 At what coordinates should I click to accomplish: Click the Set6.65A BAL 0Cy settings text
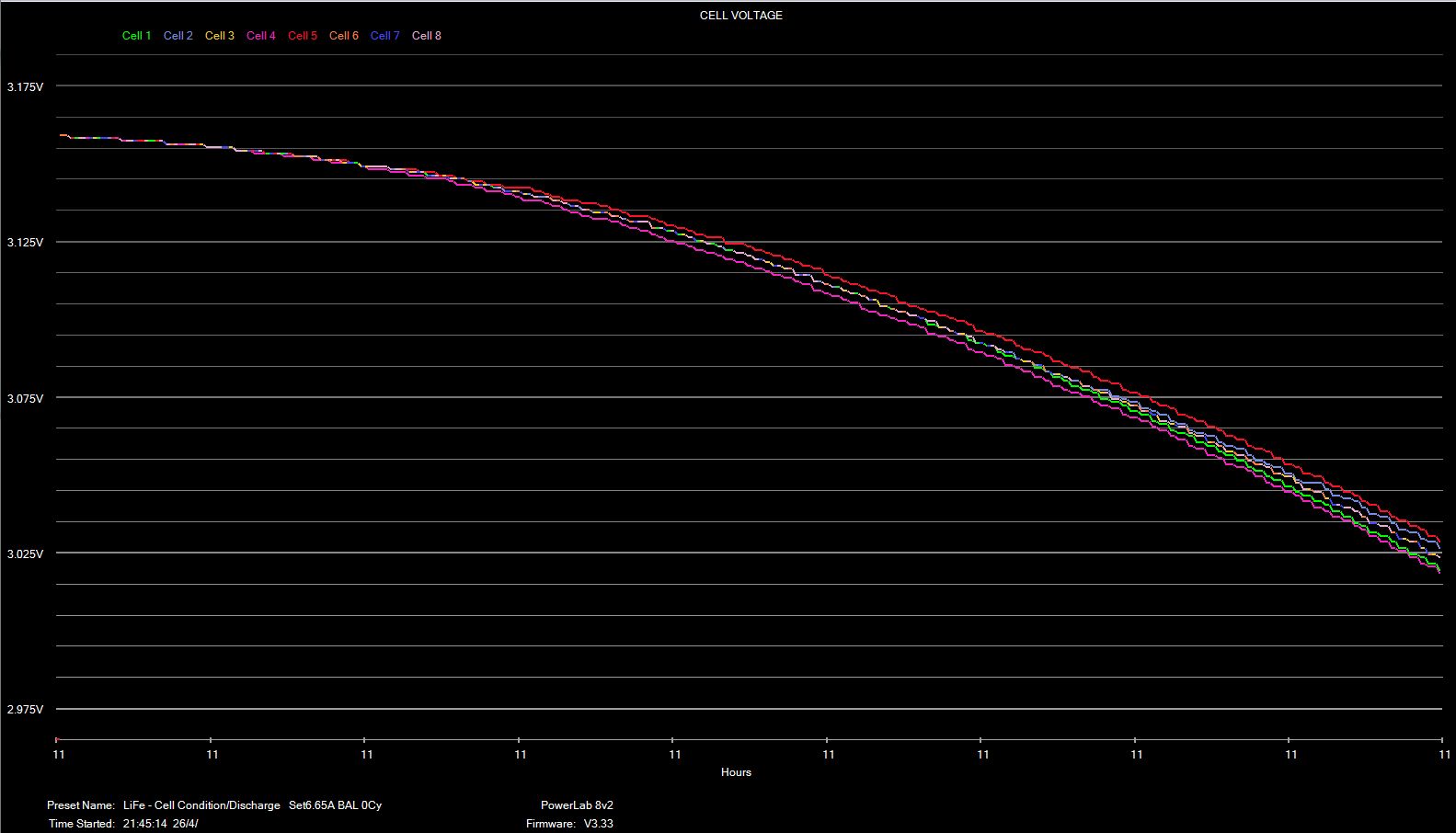(x=335, y=805)
